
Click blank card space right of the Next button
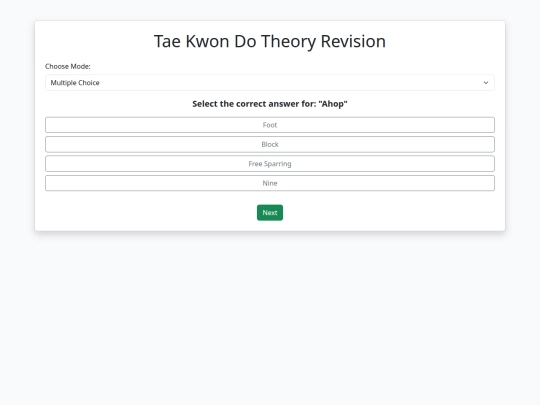point(389,212)
